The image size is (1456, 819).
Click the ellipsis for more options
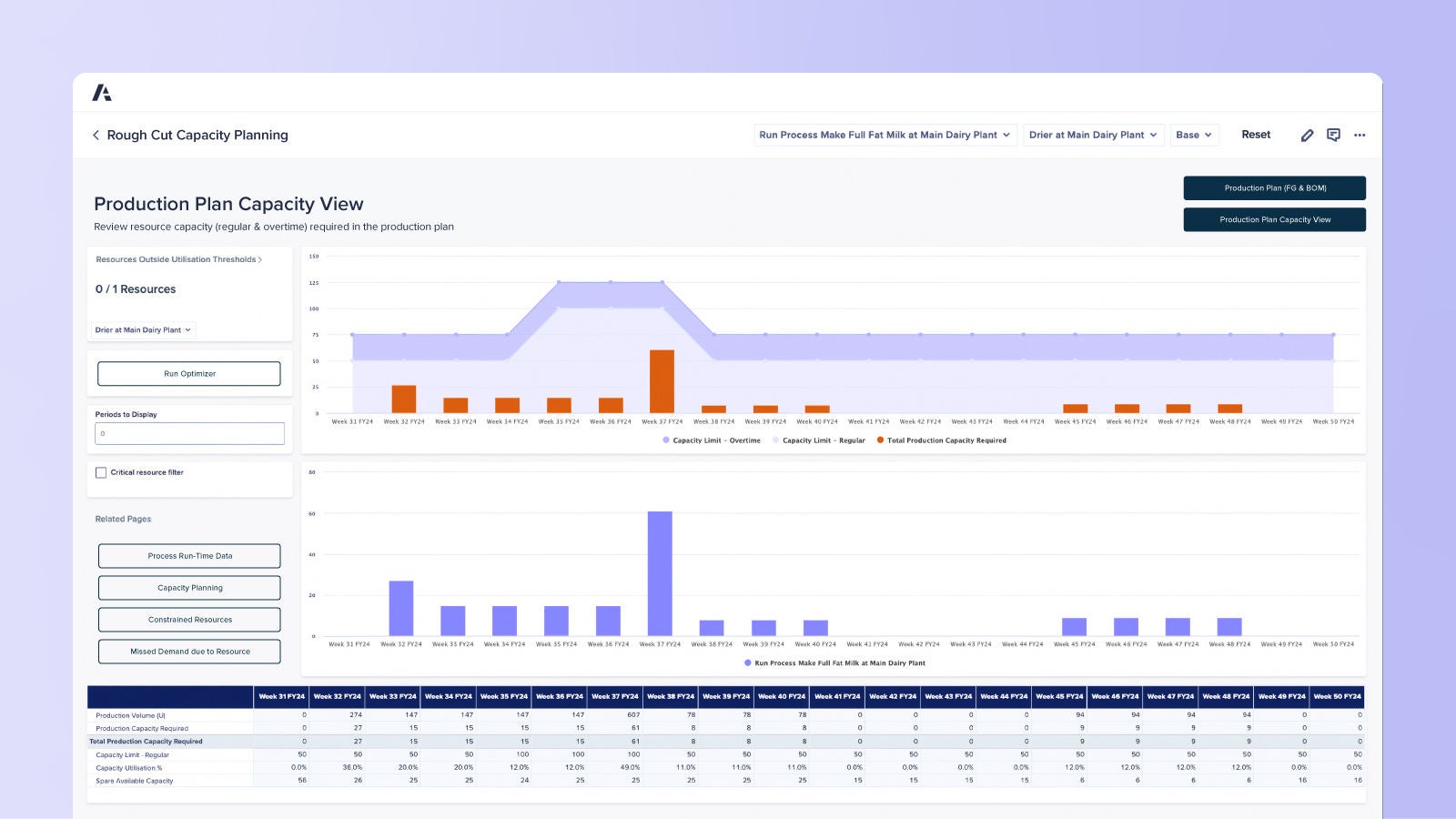pyautogui.click(x=1360, y=135)
